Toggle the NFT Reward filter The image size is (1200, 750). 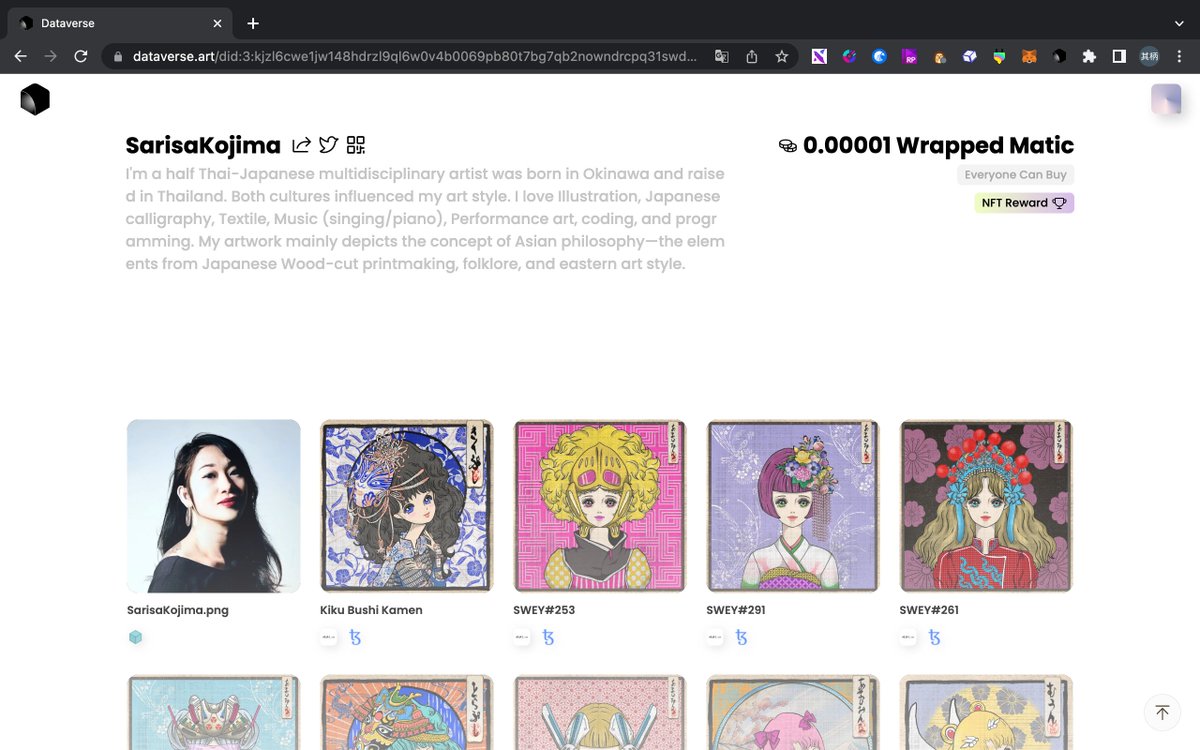(x=1023, y=202)
